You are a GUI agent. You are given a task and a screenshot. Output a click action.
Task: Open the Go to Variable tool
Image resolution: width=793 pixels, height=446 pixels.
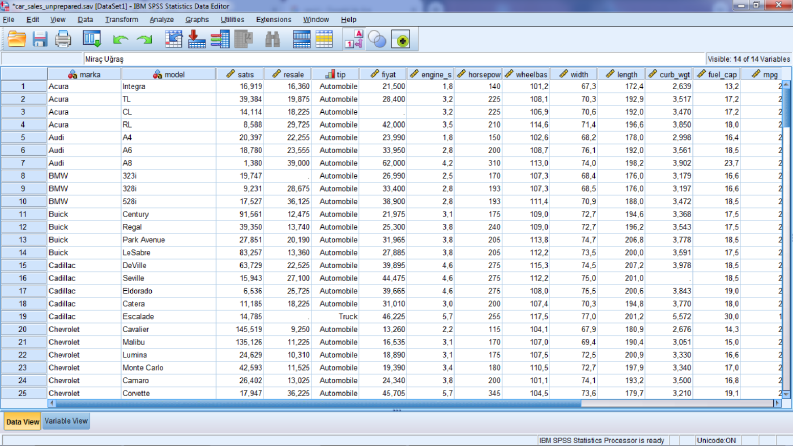pyautogui.click(x=197, y=39)
